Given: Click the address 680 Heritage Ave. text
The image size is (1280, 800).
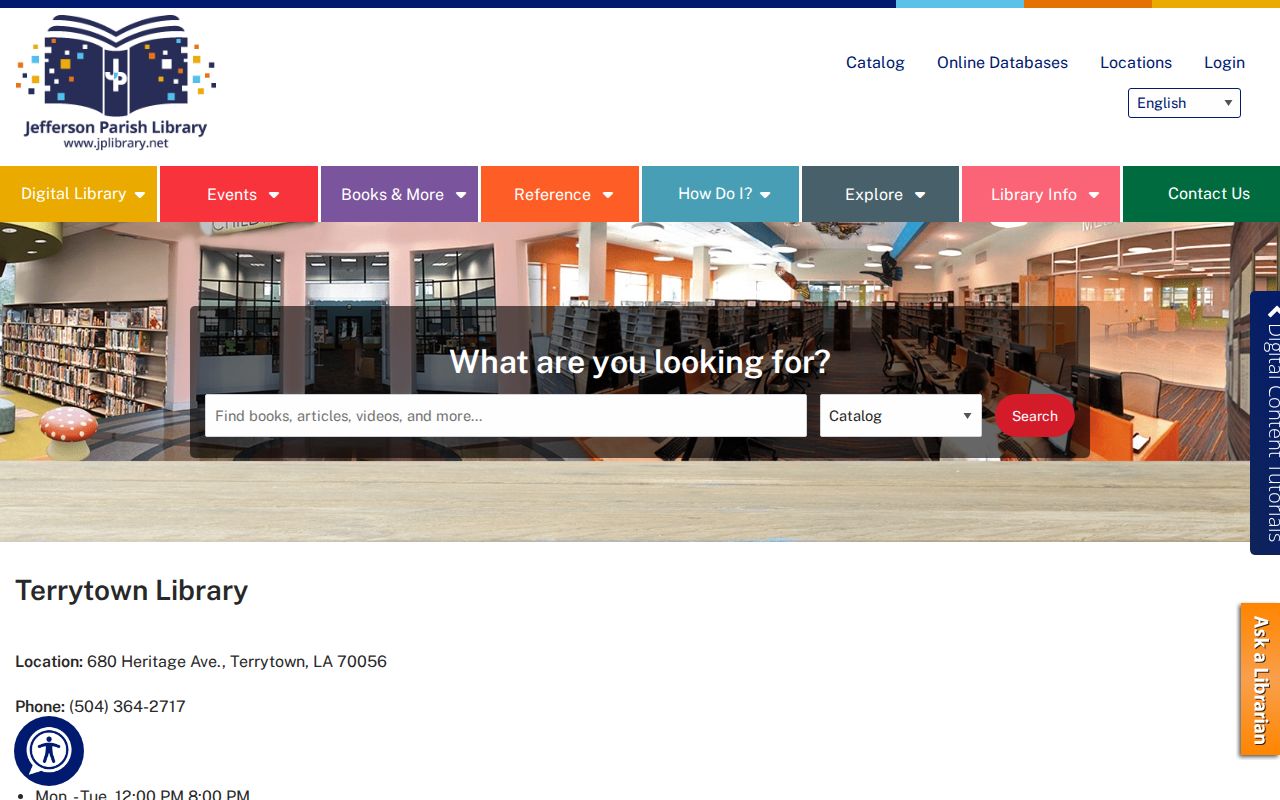Looking at the screenshot, I should (x=237, y=662).
